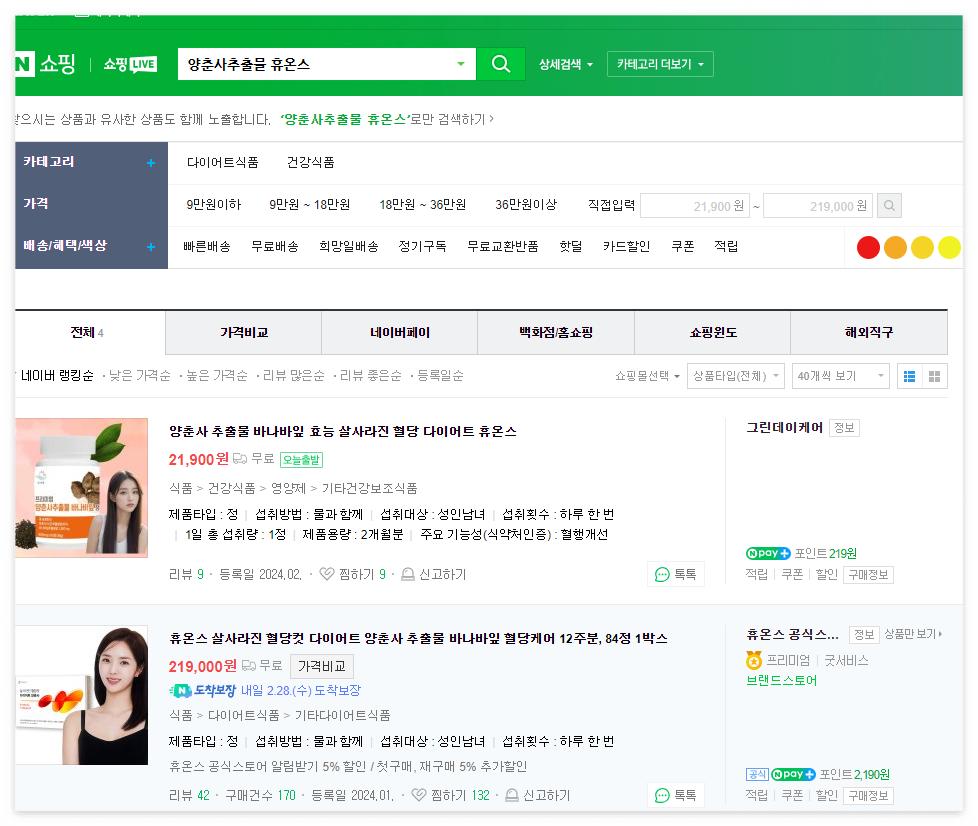This screenshot has height=826, width=978.
Task: Click 톡톡 chat on 219,000원 product
Action: (675, 795)
